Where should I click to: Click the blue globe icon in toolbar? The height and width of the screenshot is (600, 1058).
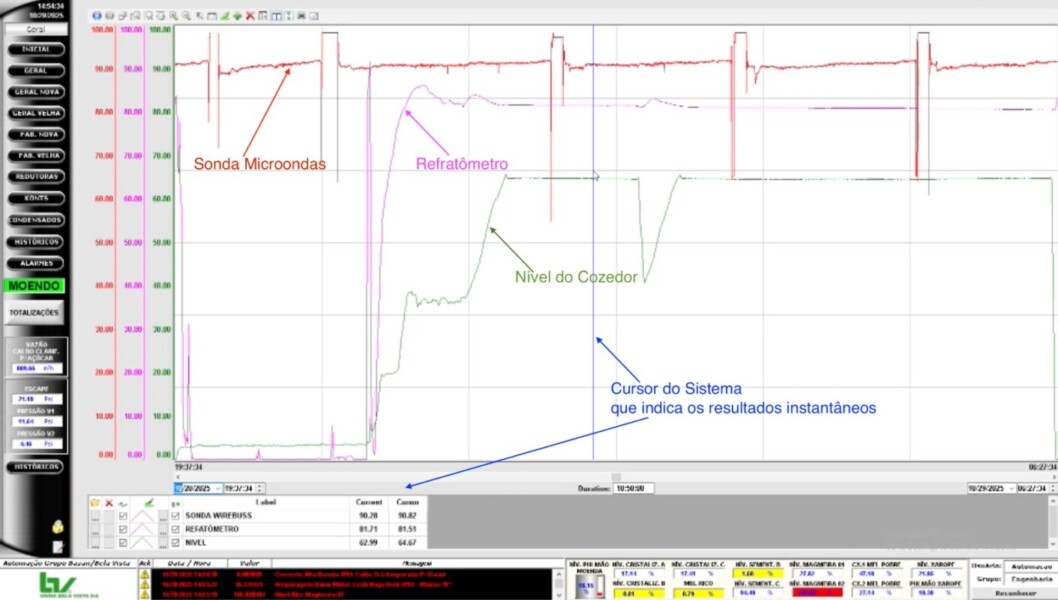[96, 16]
